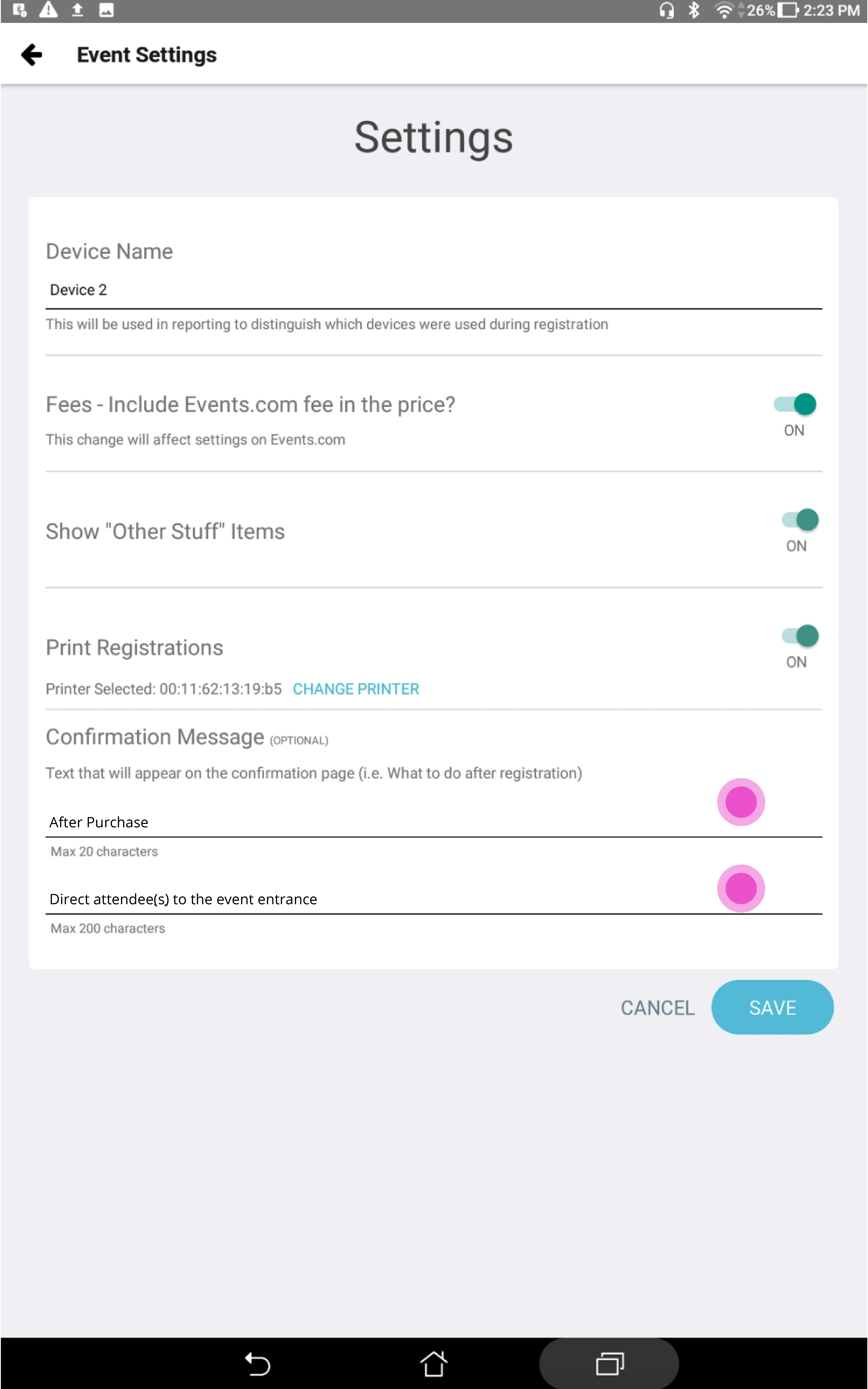Screen dimensions: 868x1389
Task: Edit the Device Name field
Action: click(x=434, y=290)
